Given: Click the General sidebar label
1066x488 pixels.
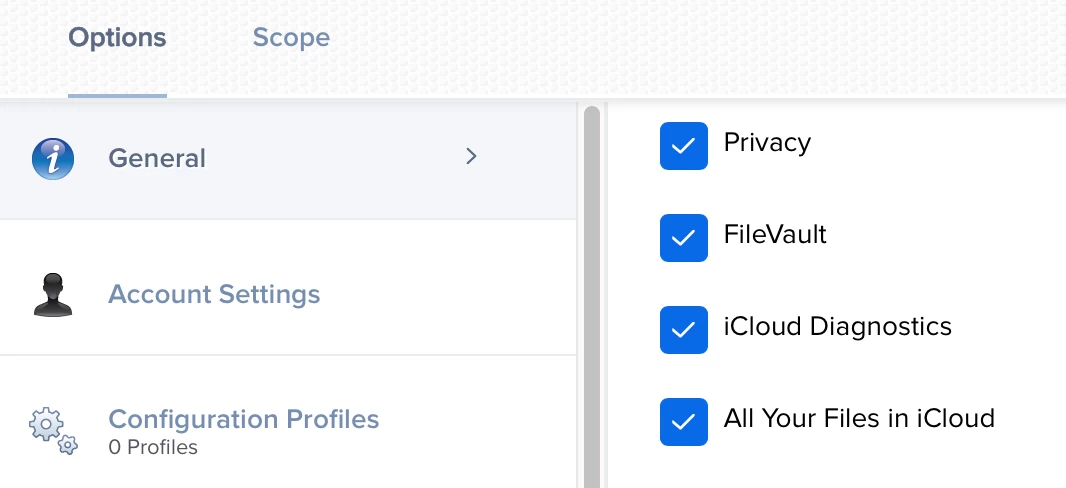Looking at the screenshot, I should (156, 158).
